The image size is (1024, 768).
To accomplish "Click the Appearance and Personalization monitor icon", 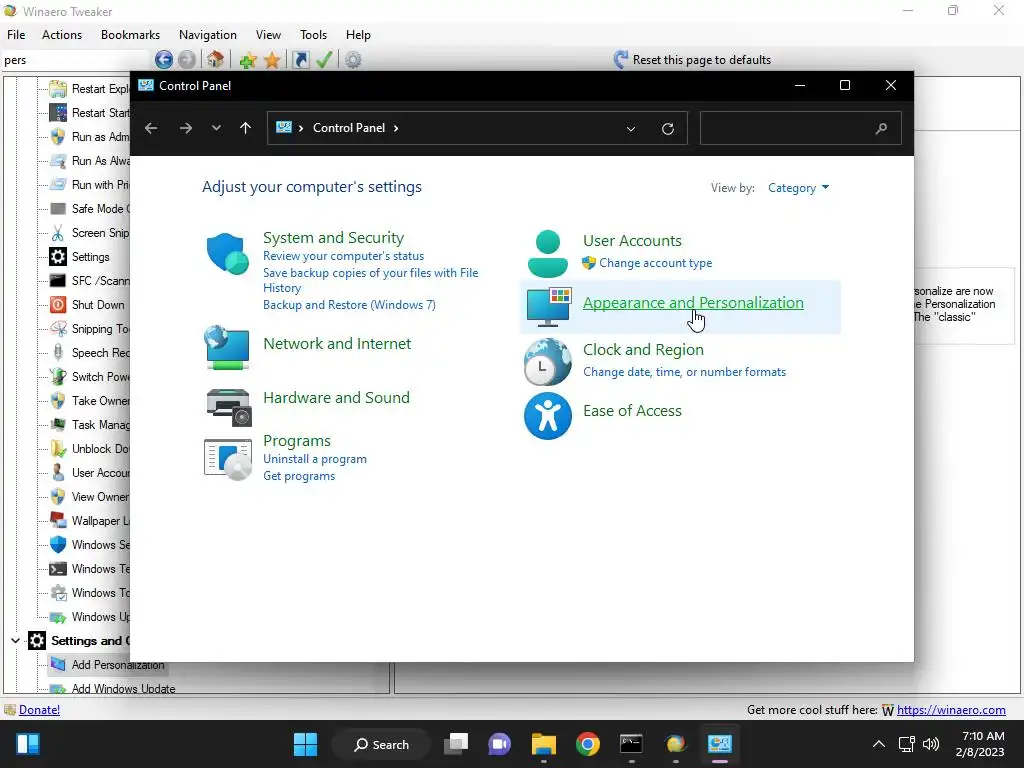I will pos(549,306).
